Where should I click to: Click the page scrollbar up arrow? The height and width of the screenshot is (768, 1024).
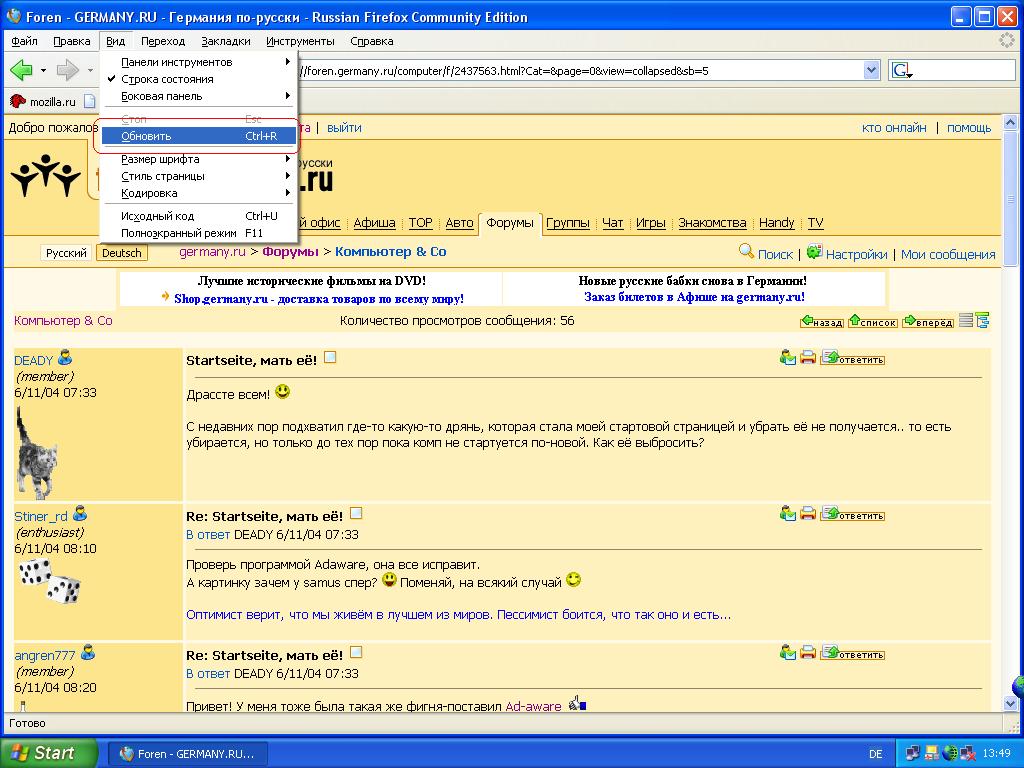[x=1010, y=122]
